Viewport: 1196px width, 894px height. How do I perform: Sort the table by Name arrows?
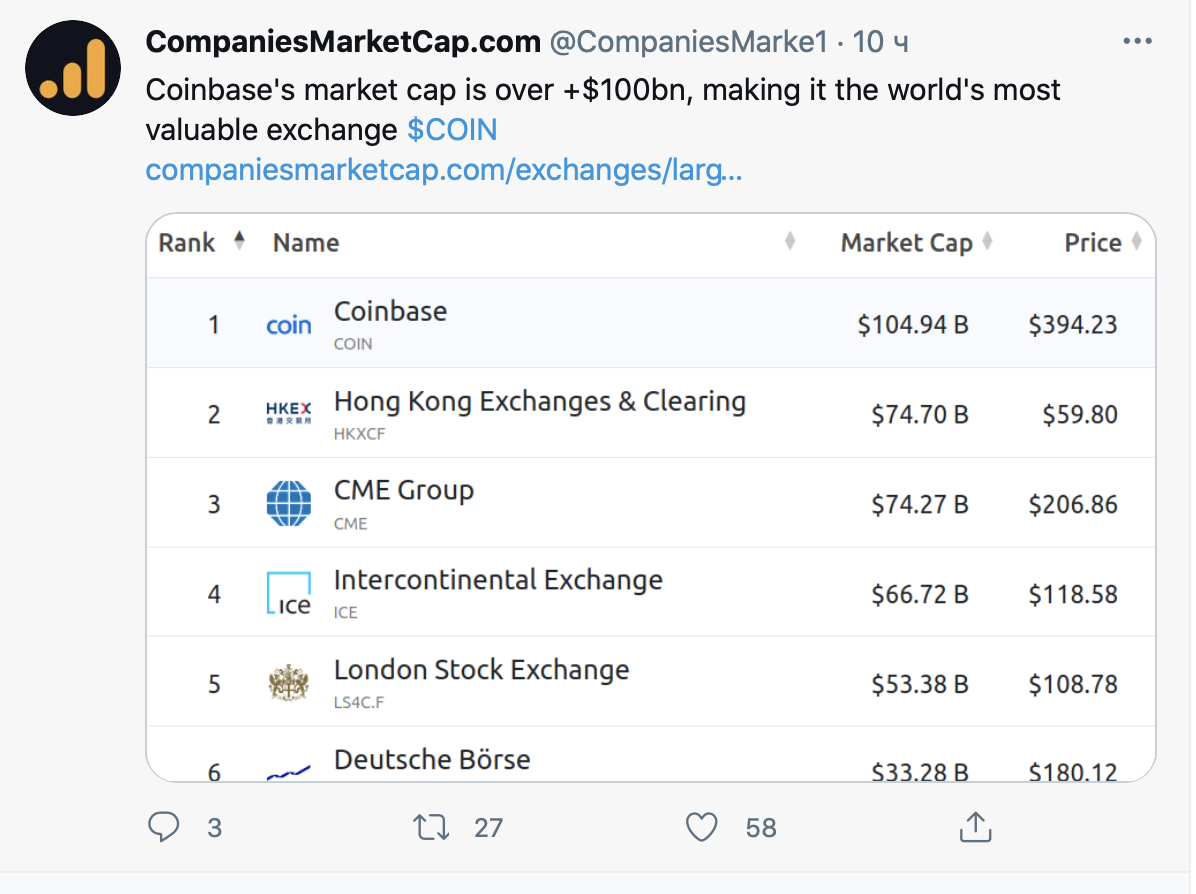click(790, 242)
